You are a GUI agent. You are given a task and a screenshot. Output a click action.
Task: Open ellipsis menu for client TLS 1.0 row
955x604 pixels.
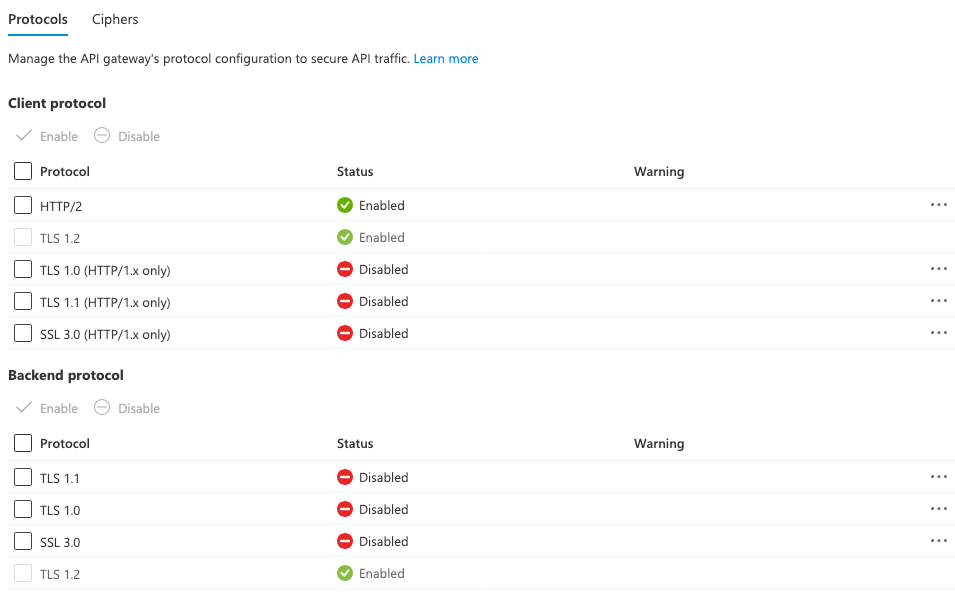[x=938, y=269]
